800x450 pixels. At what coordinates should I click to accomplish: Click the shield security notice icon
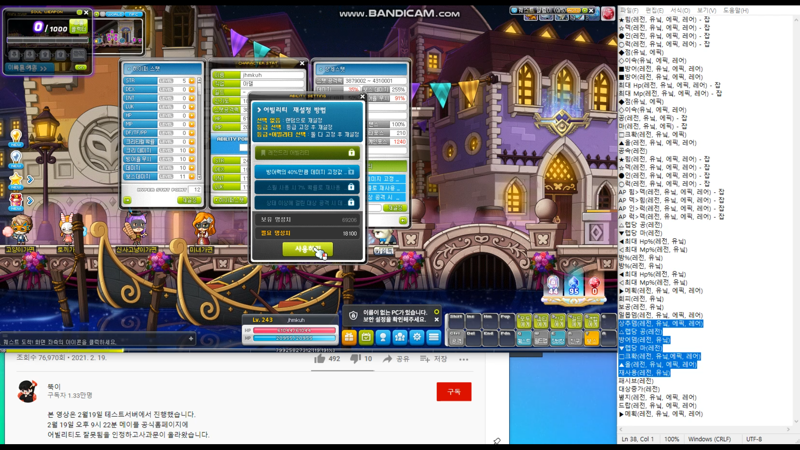pyautogui.click(x=353, y=316)
